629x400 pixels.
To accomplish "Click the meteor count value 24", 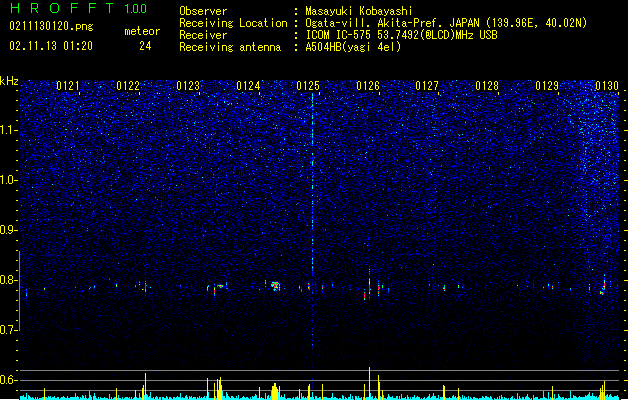I will (x=145, y=46).
